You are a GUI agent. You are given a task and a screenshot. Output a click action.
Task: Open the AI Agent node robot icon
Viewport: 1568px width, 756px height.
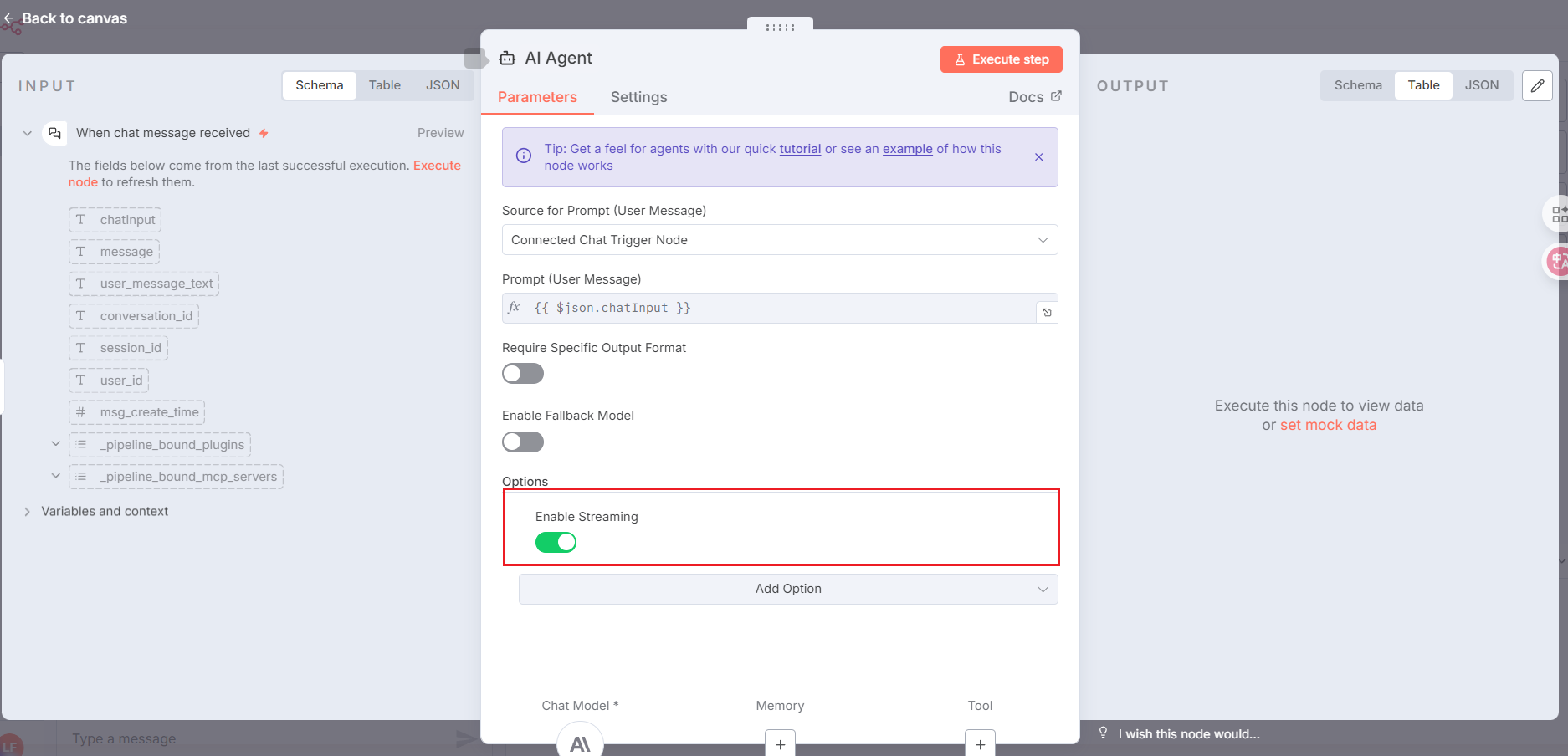(507, 58)
